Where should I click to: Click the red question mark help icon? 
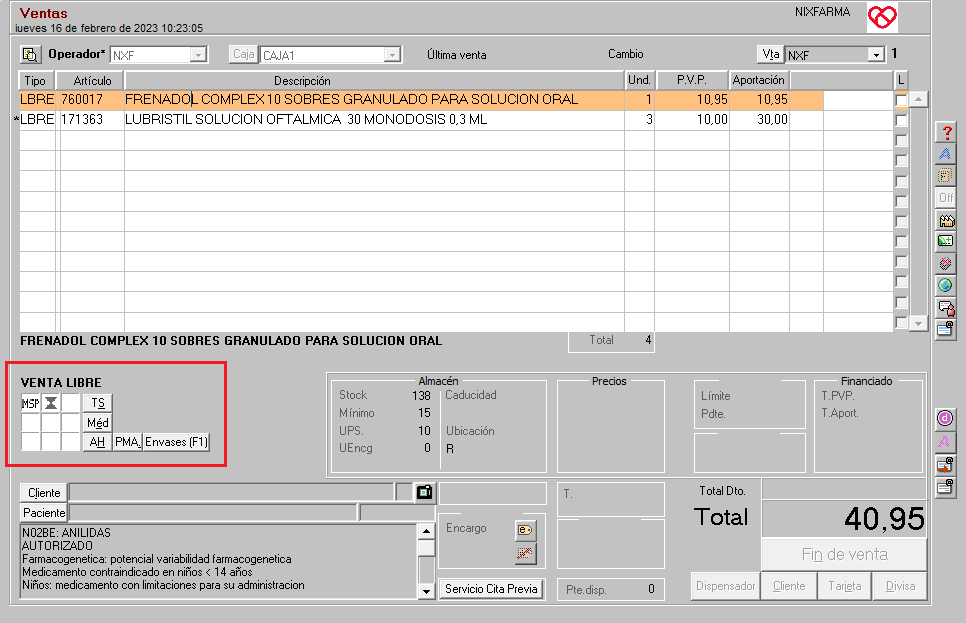click(946, 132)
